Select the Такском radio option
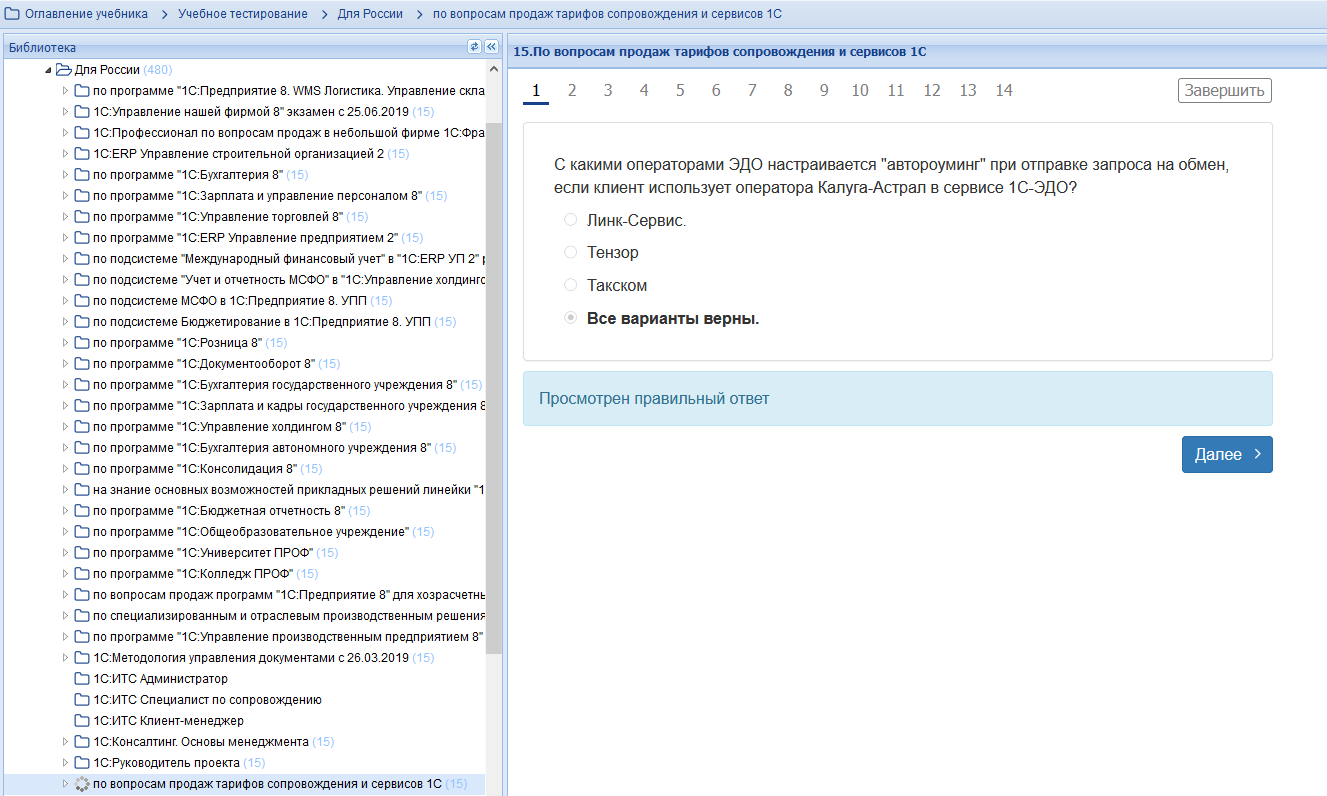The height and width of the screenshot is (796, 1327). coord(571,286)
